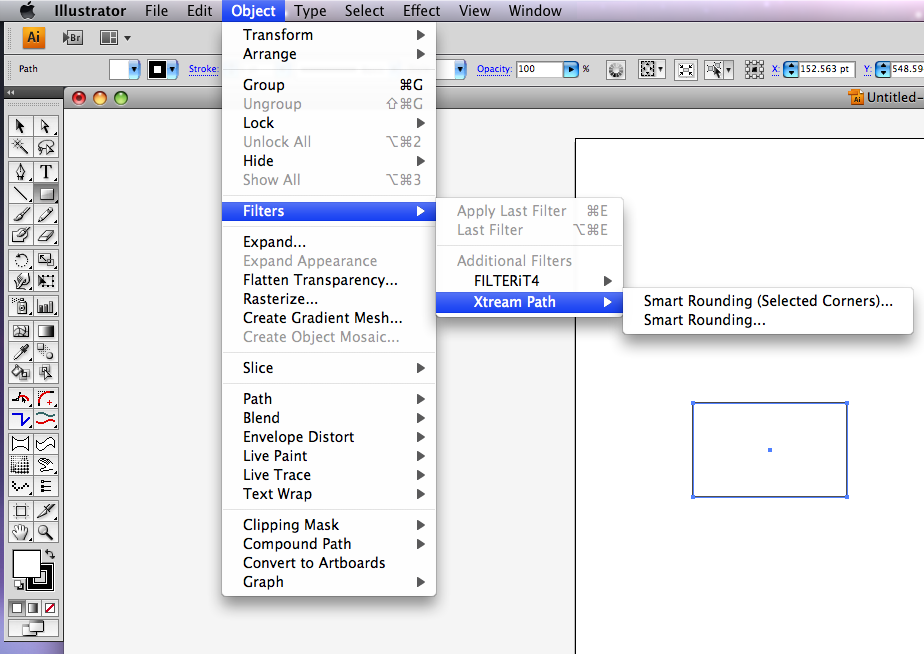The image size is (924, 654).
Task: Click the reference point grid icon
Action: click(754, 70)
